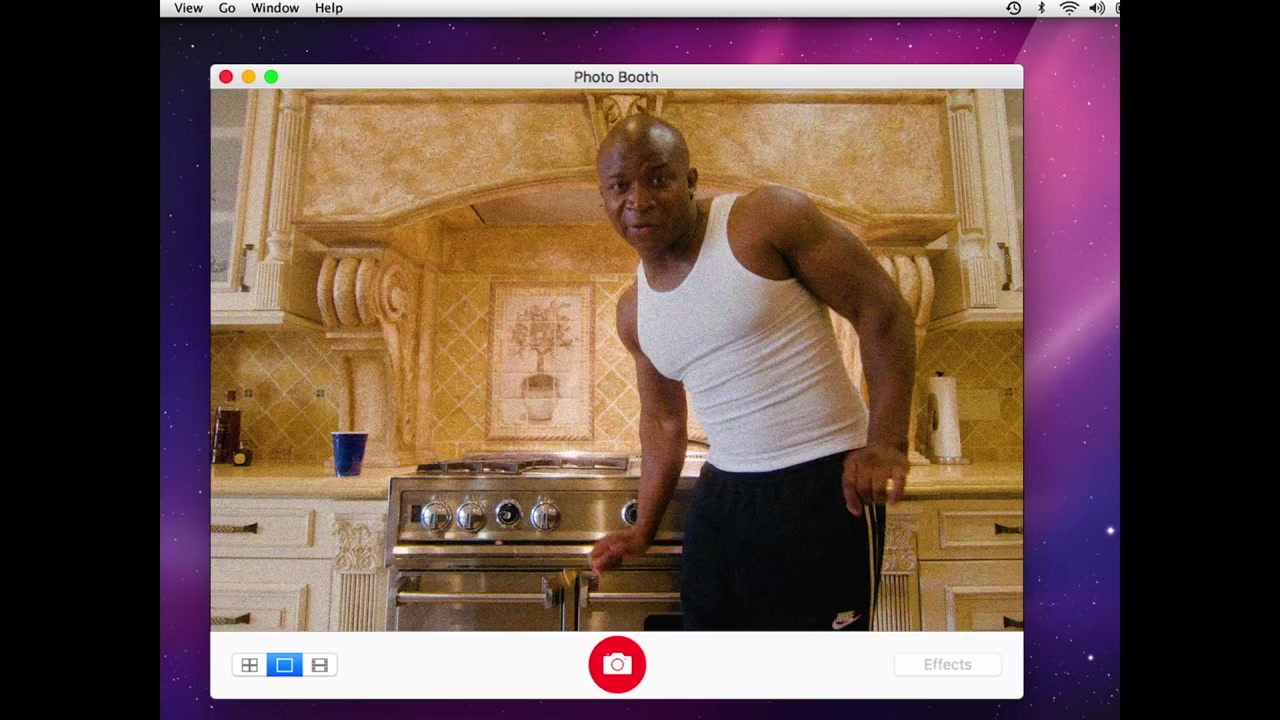The width and height of the screenshot is (1280, 720).
Task: Switch to four-up photo burst mode
Action: (250, 665)
